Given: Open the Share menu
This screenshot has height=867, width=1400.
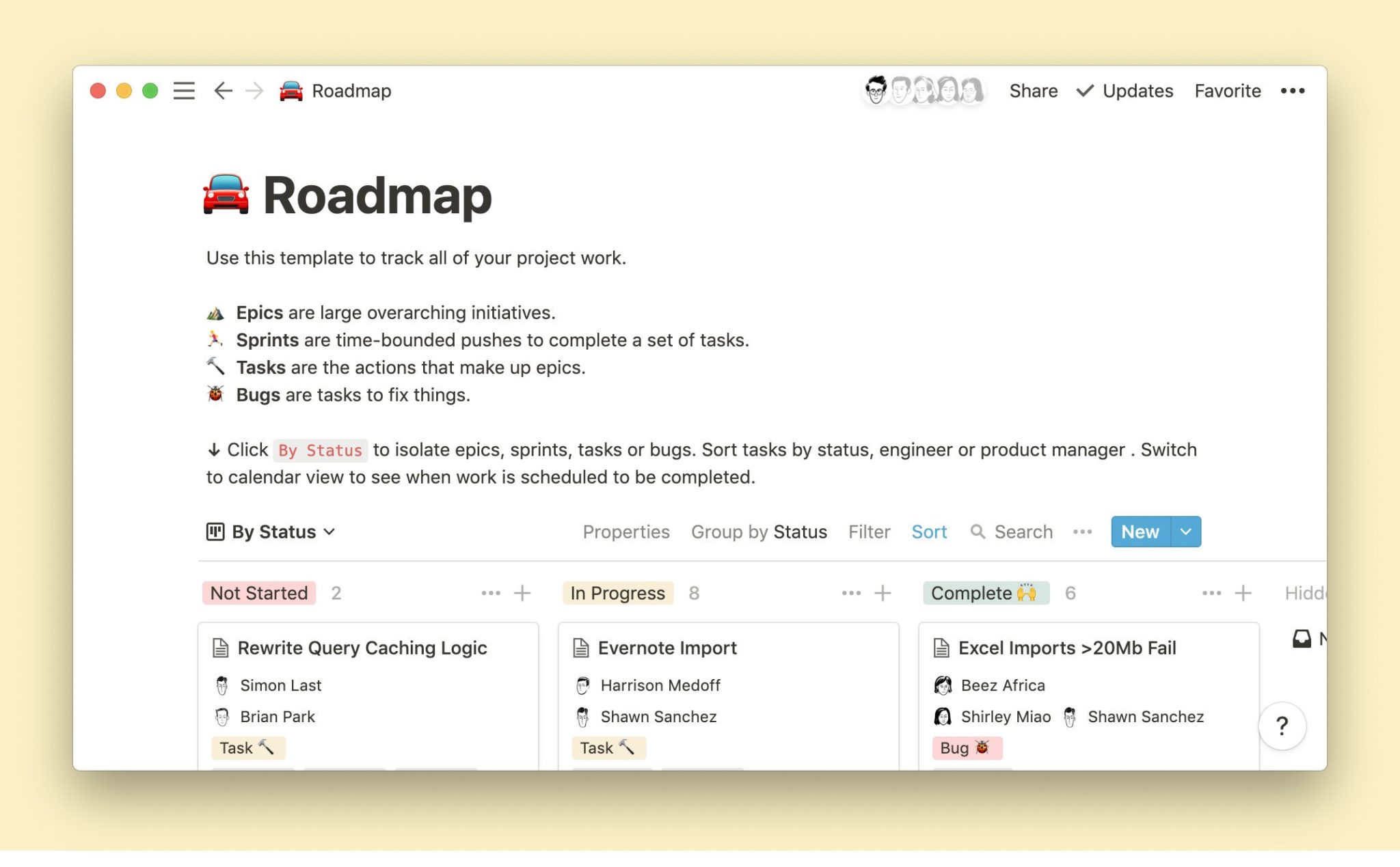Looking at the screenshot, I should pos(1033,91).
